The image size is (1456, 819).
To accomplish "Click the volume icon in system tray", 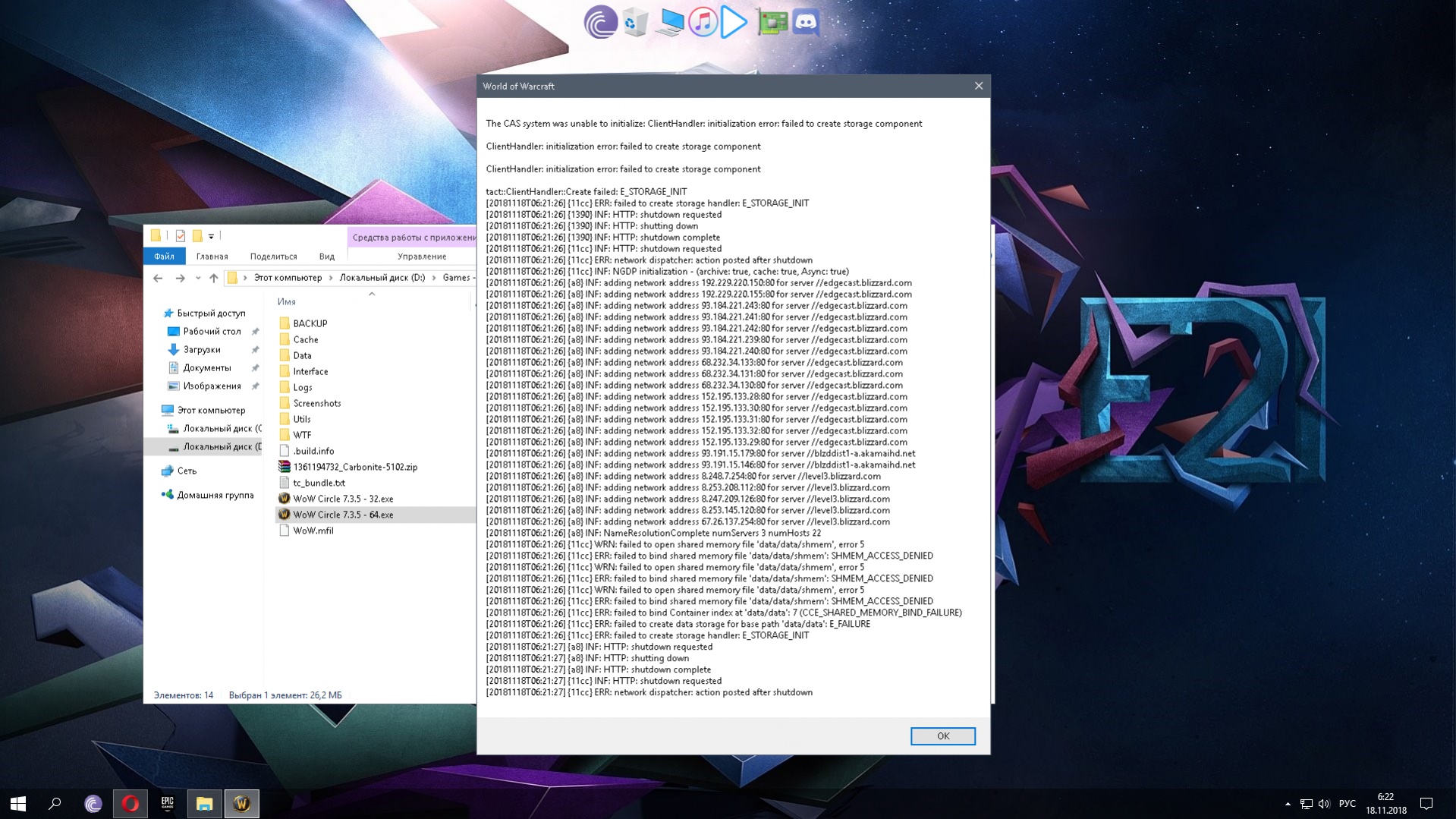I will [x=1324, y=804].
